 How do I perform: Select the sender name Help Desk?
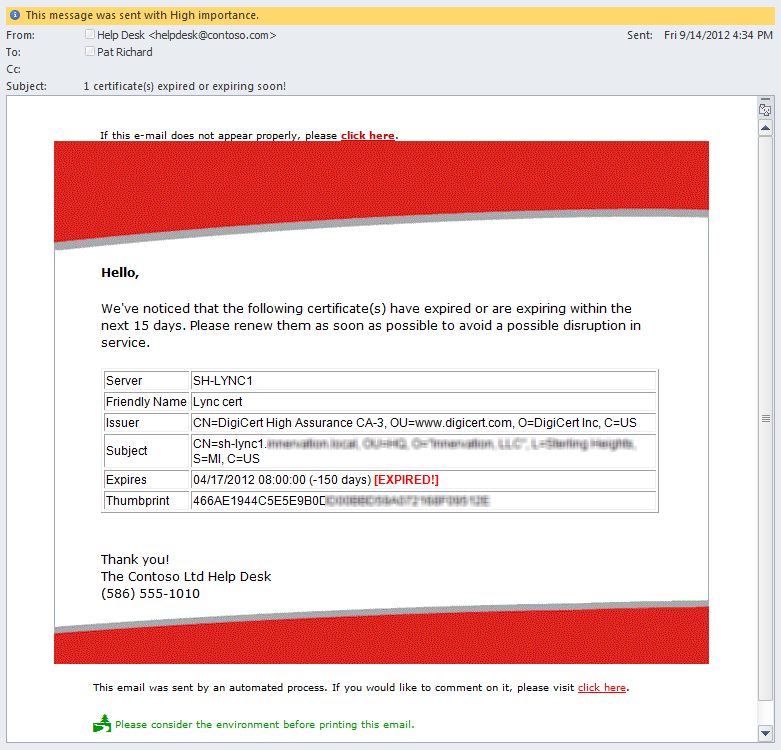[121, 35]
